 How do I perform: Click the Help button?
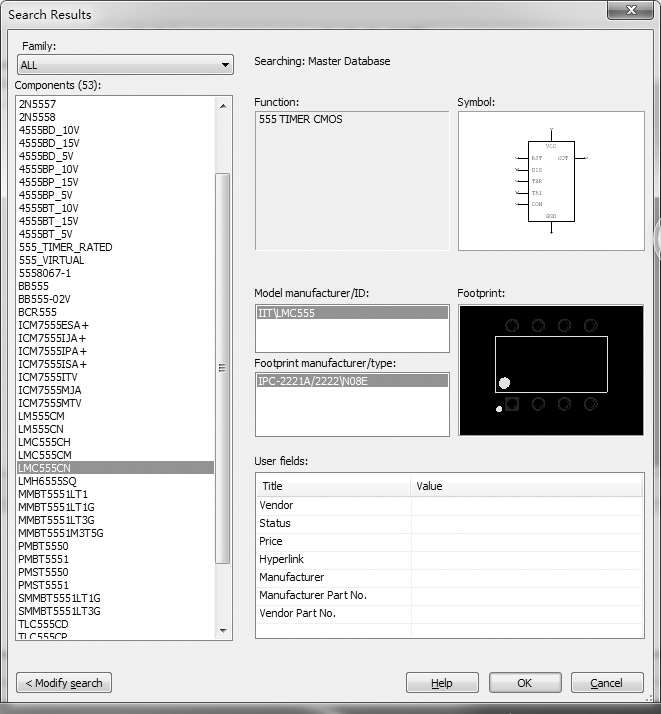[441, 683]
